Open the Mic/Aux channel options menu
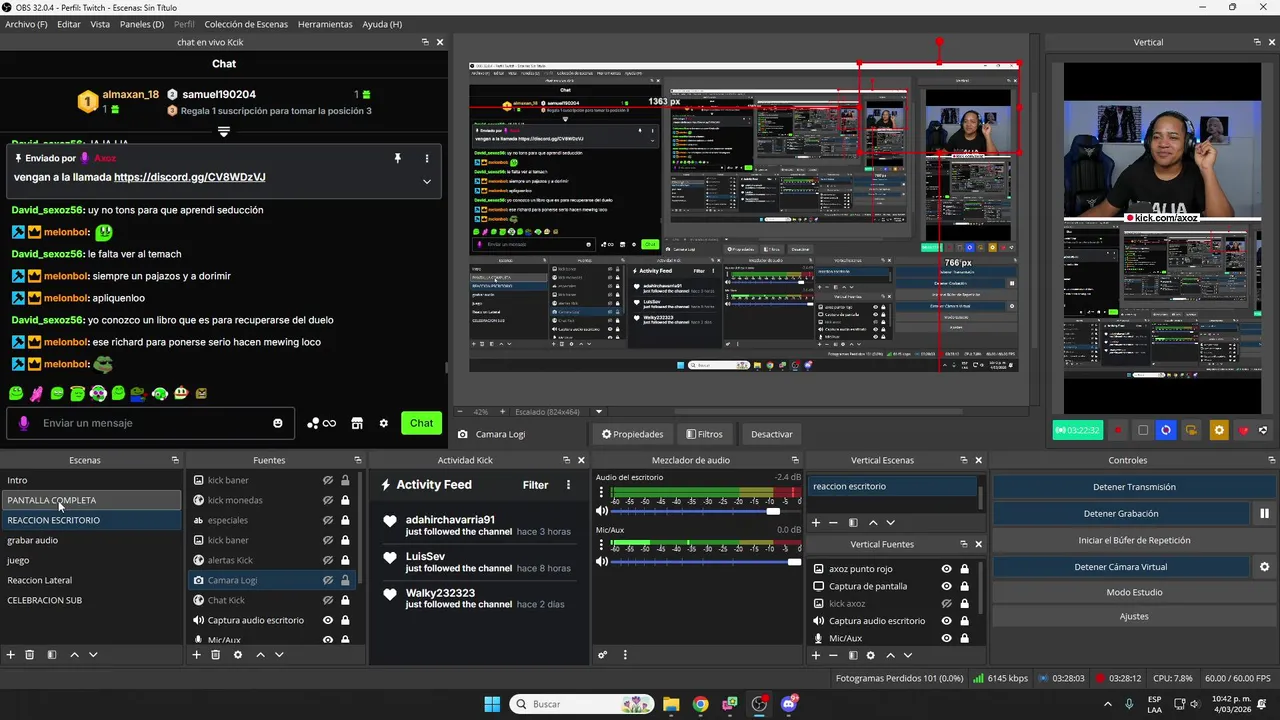 point(599,544)
